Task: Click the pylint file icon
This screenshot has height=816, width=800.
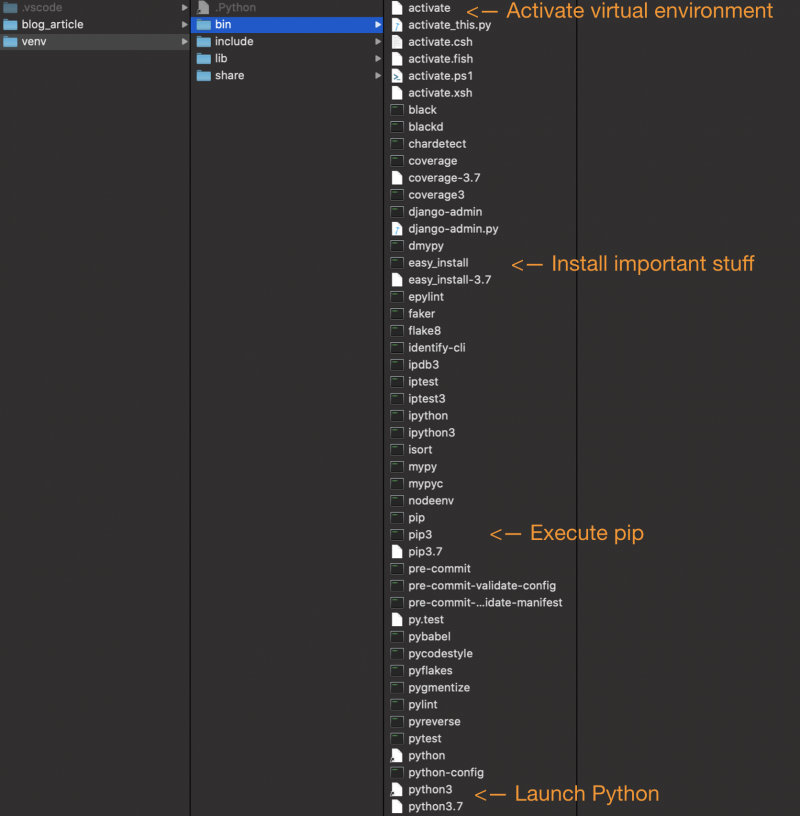Action: coord(397,704)
